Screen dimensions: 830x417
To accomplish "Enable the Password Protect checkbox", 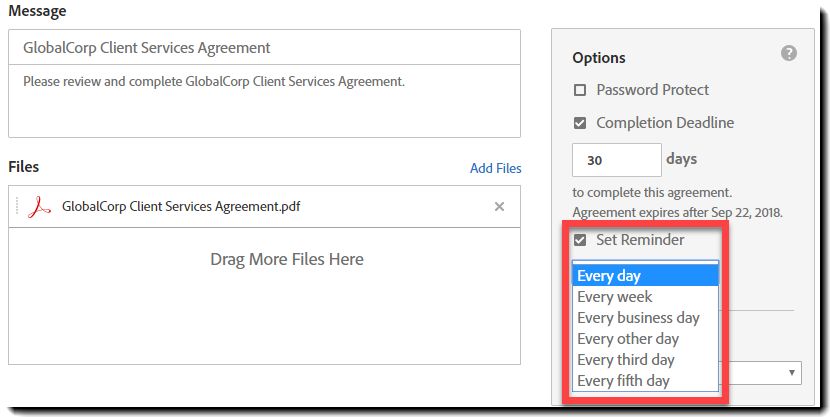I will point(580,90).
